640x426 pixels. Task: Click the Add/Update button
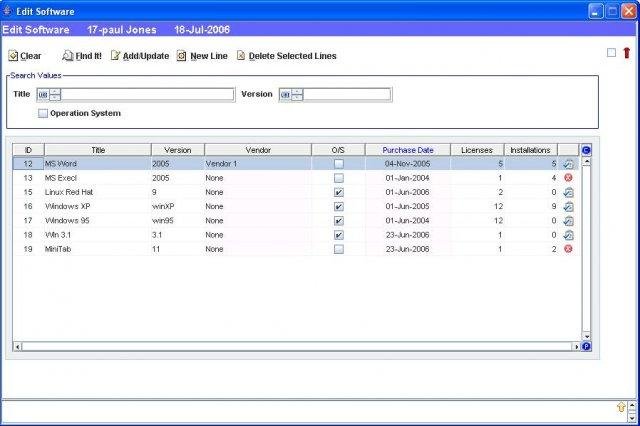click(x=140, y=56)
